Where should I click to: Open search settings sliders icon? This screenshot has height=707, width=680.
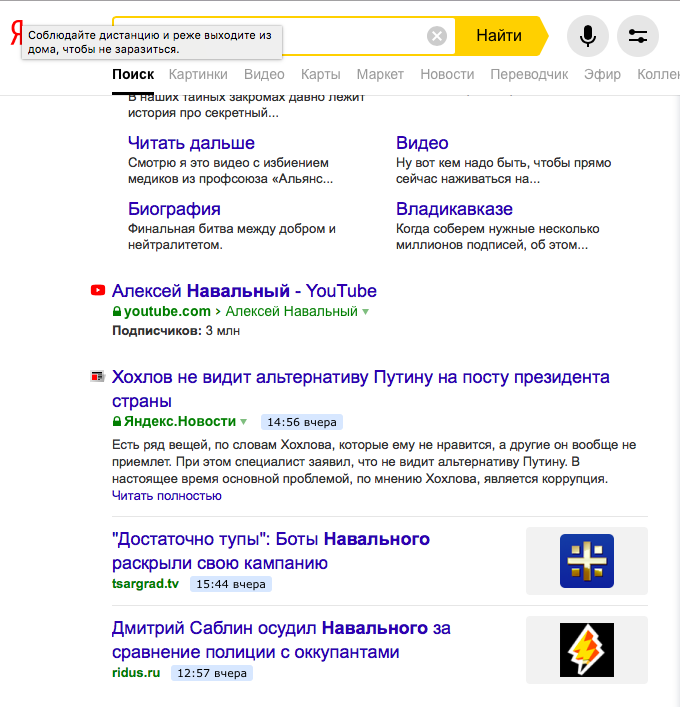pyautogui.click(x=638, y=36)
